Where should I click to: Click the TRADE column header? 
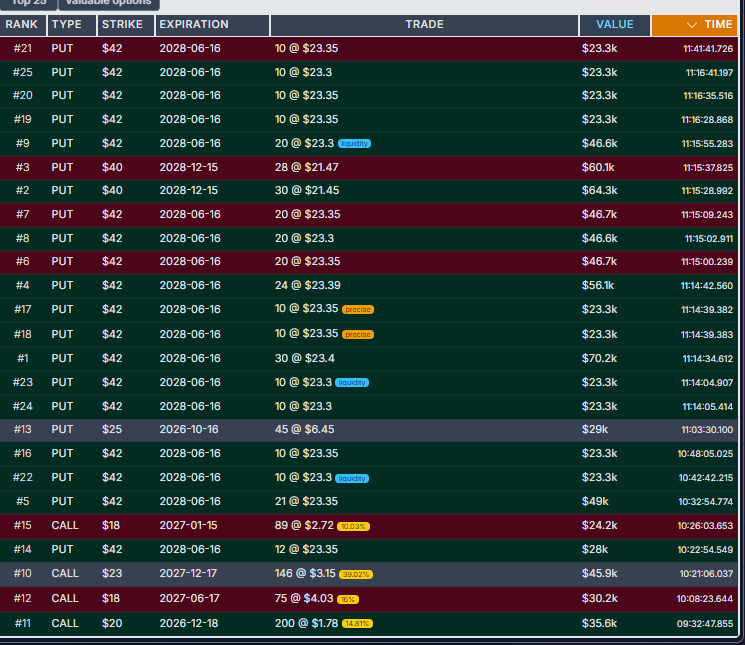(424, 25)
